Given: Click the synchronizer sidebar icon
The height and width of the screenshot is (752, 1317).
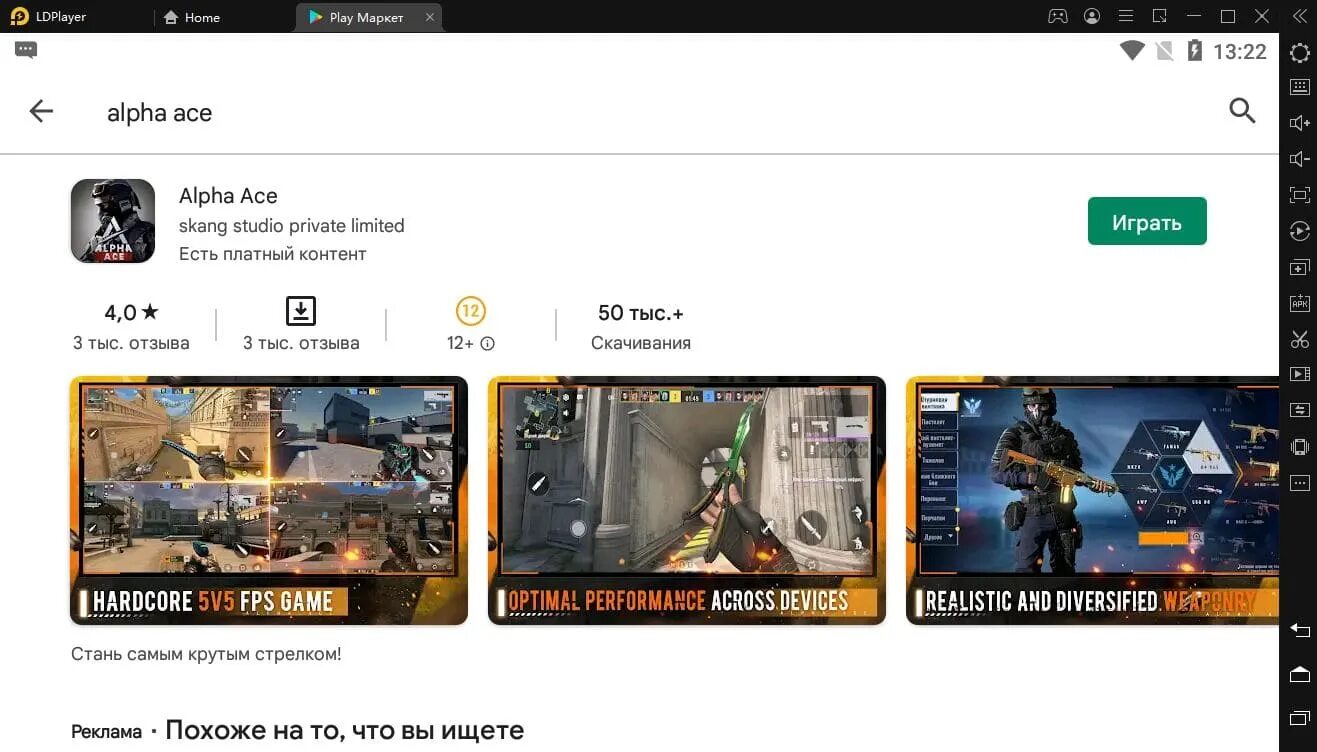Looking at the screenshot, I should point(1300,410).
